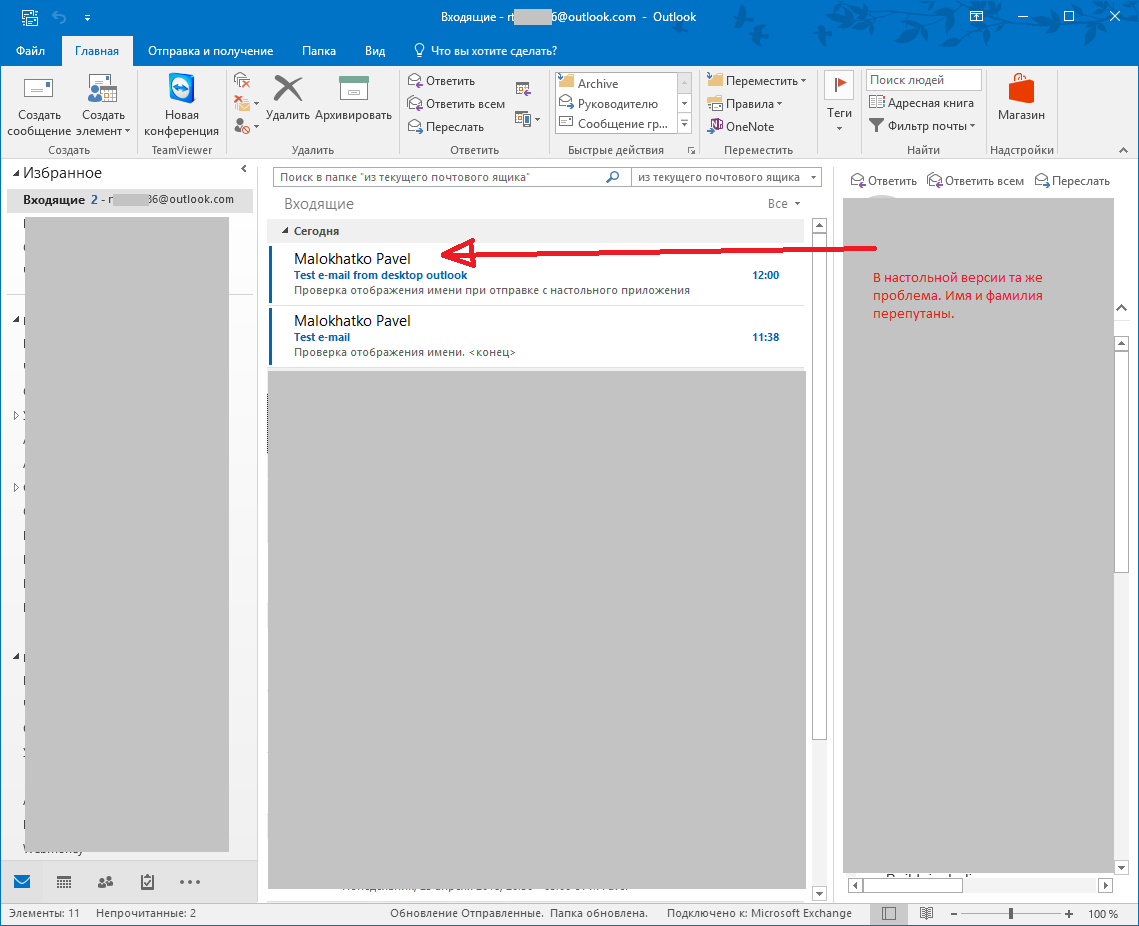Delete the selected message with X icon
1139x926 pixels.
click(288, 97)
